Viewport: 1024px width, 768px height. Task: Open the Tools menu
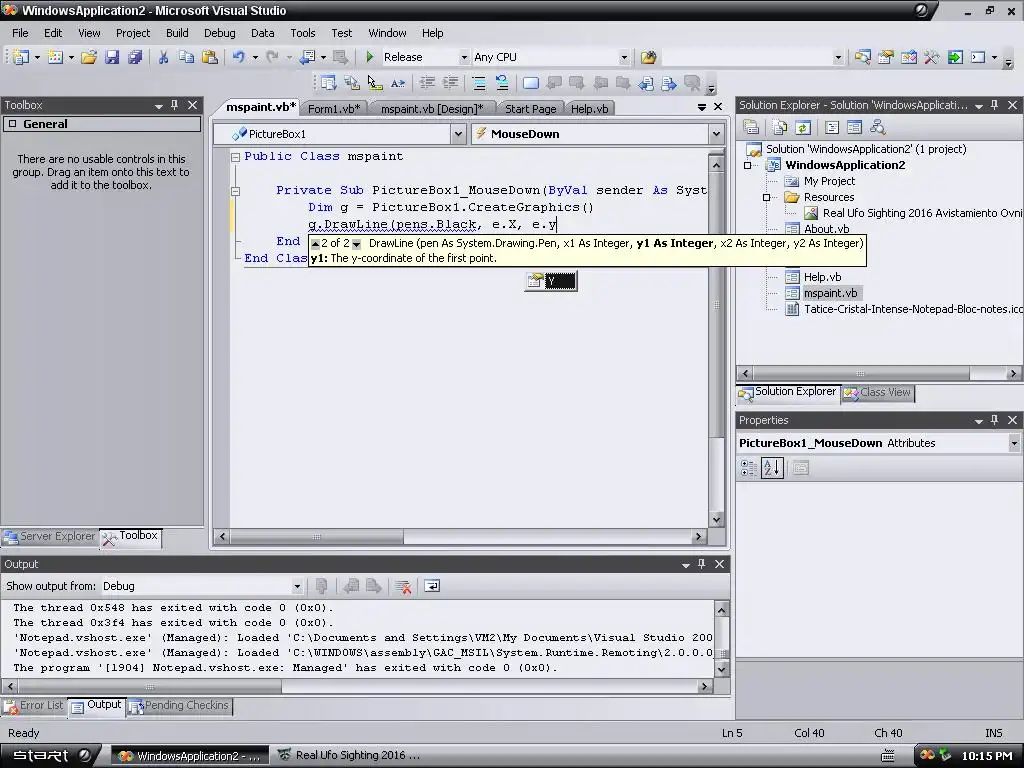pyautogui.click(x=302, y=33)
